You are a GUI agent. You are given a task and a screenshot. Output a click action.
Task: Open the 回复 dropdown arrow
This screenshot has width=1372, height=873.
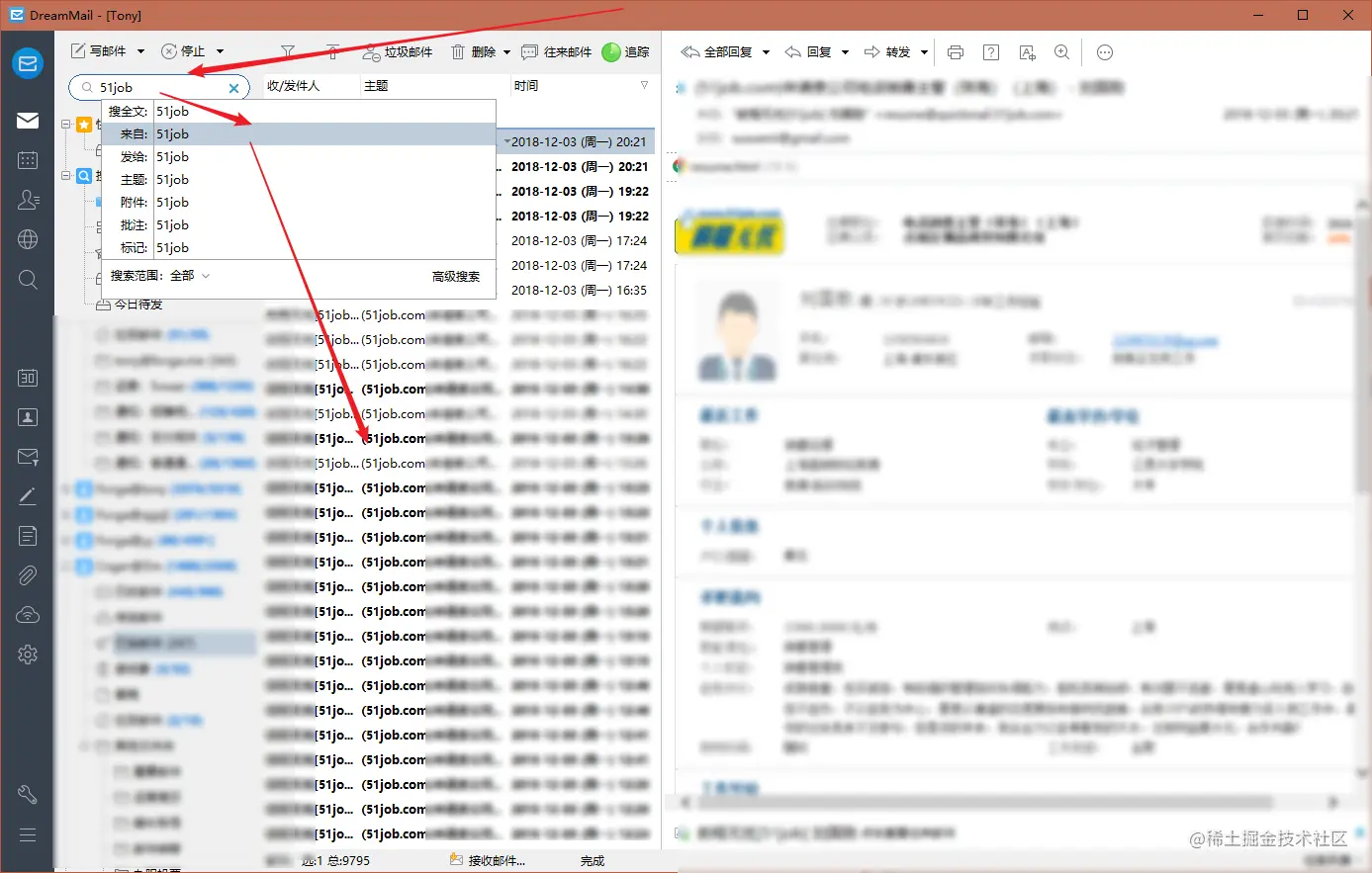click(x=845, y=52)
